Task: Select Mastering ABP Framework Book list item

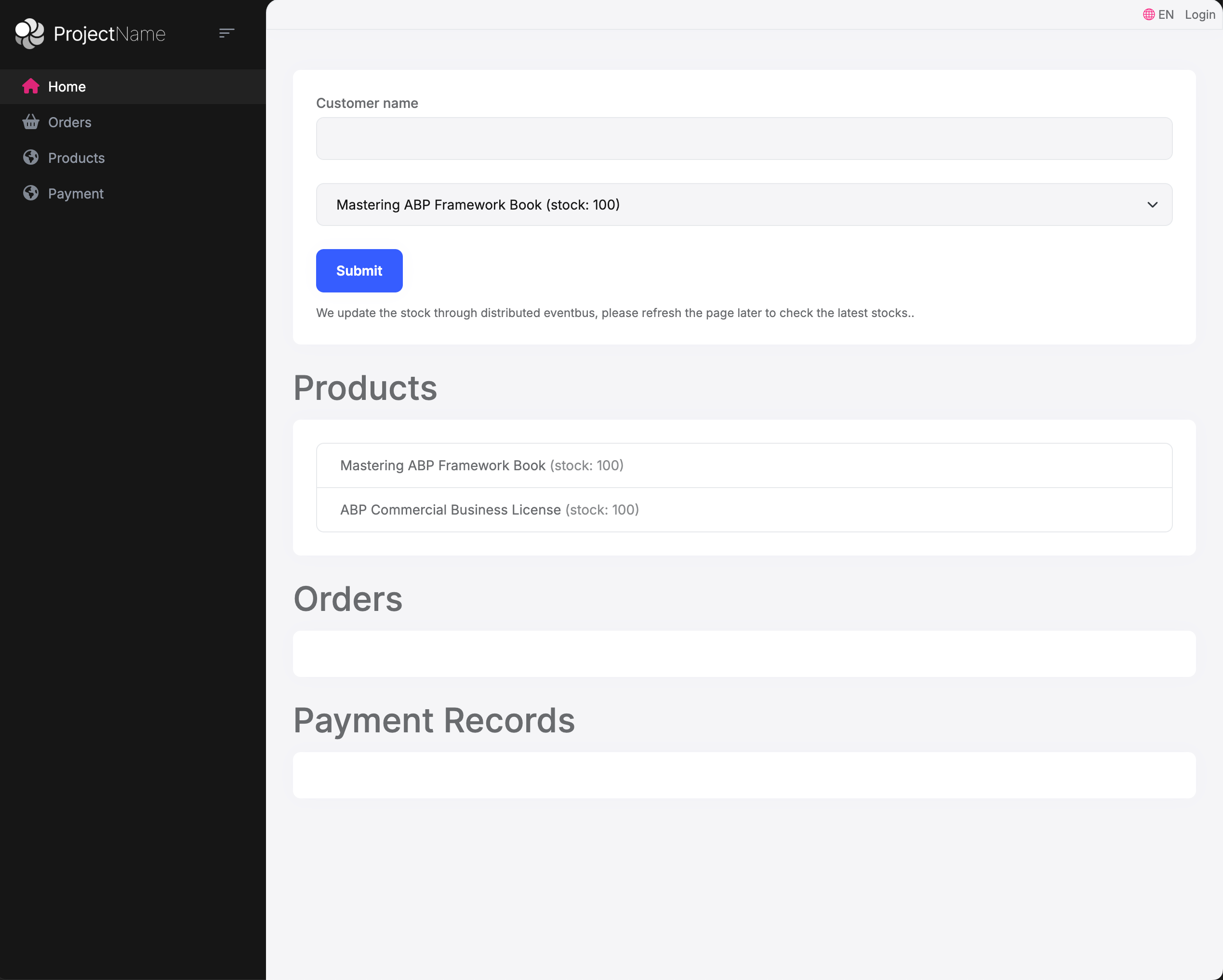Action: pos(743,465)
